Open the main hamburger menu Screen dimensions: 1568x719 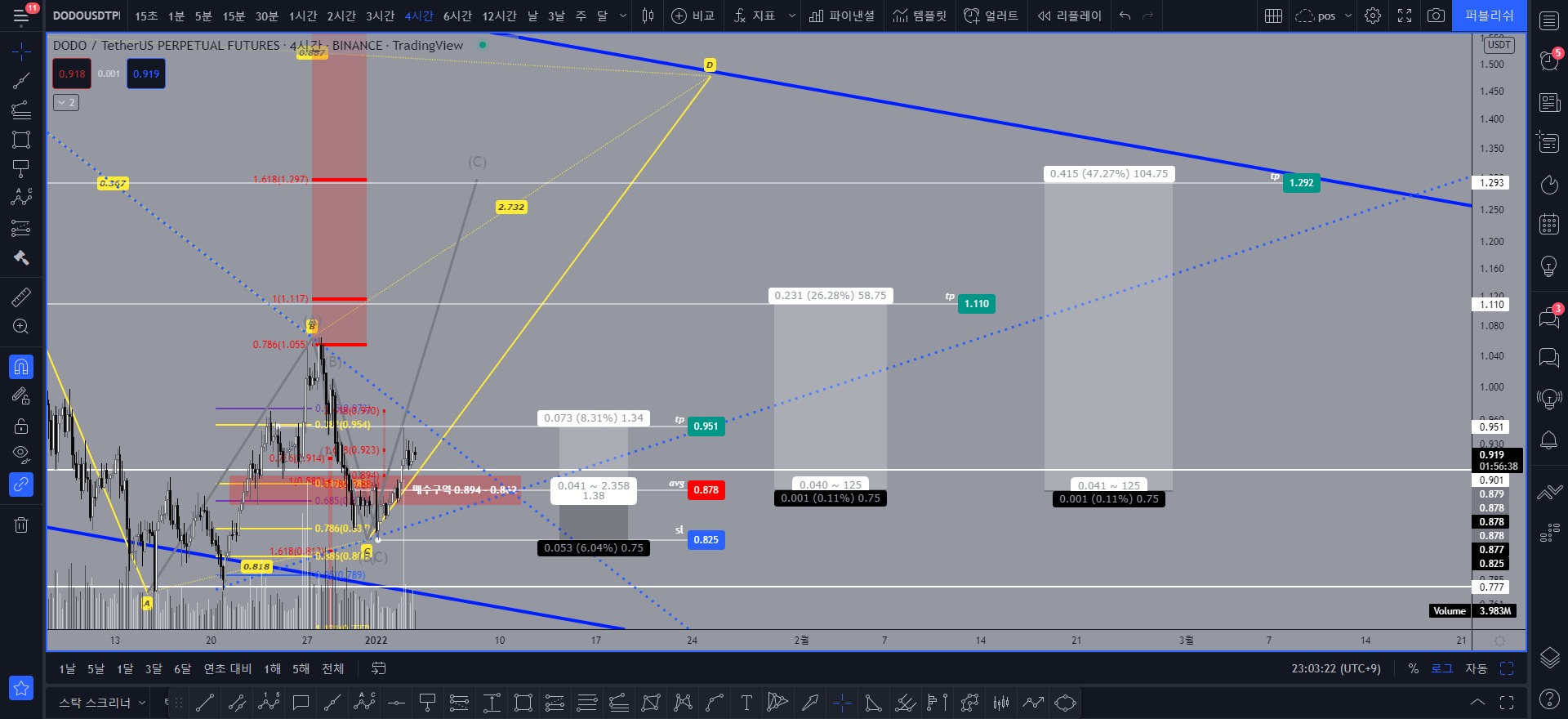[x=21, y=16]
